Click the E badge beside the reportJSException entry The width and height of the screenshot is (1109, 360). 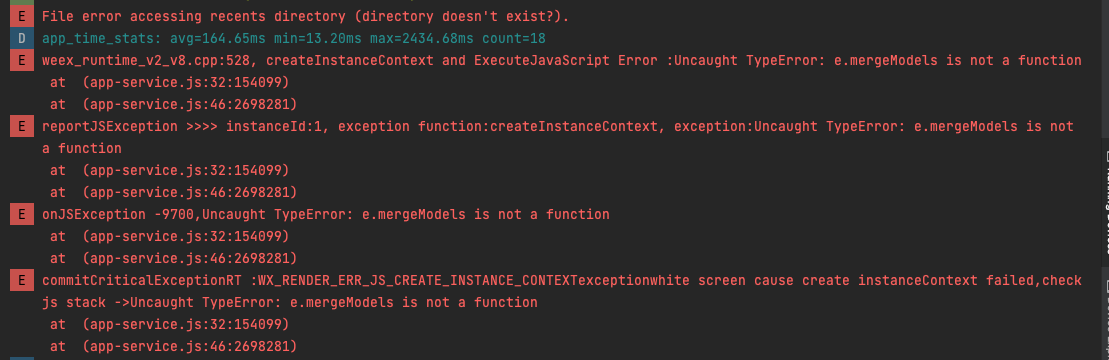tap(22, 127)
